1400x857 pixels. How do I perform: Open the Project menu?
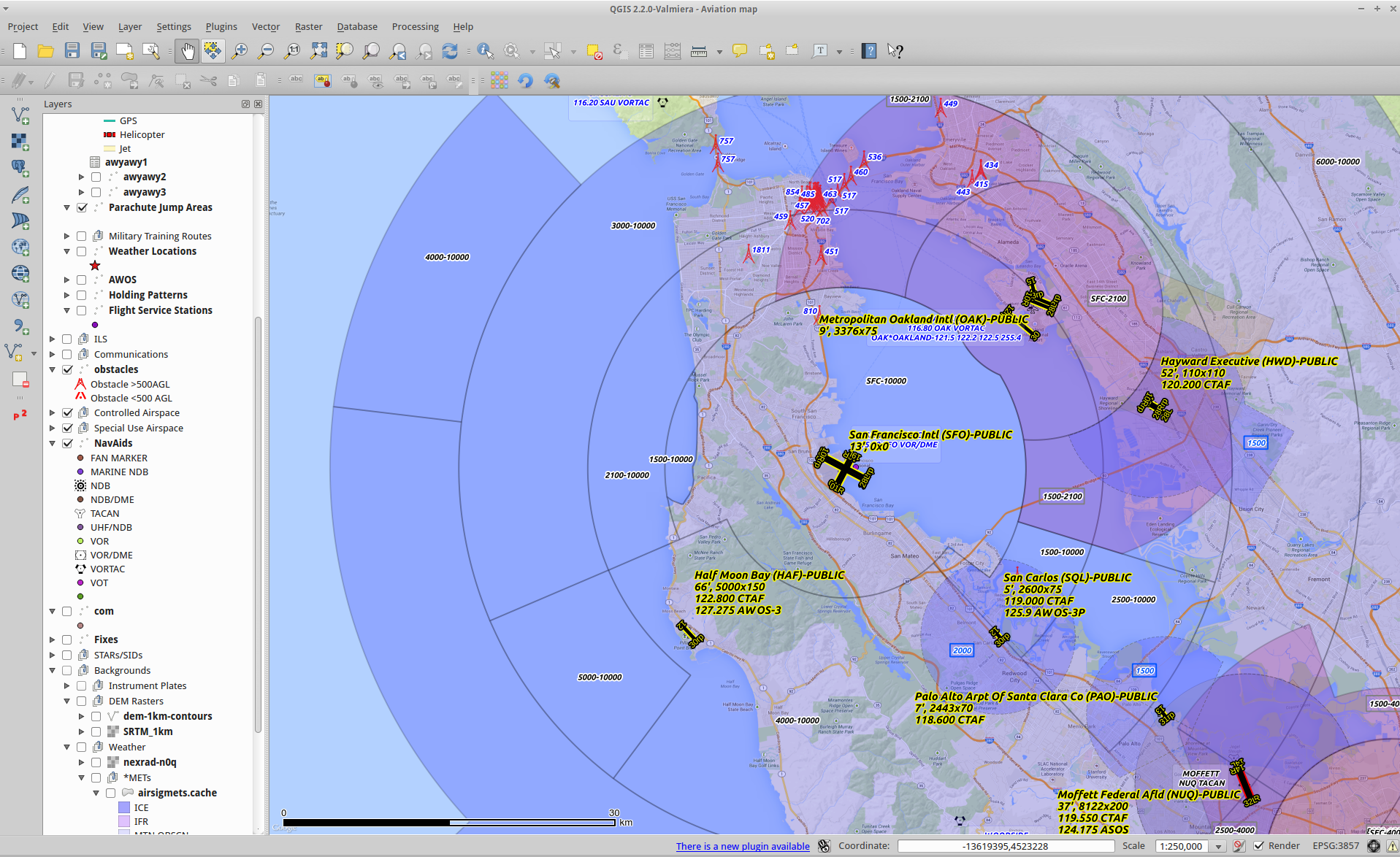23,26
